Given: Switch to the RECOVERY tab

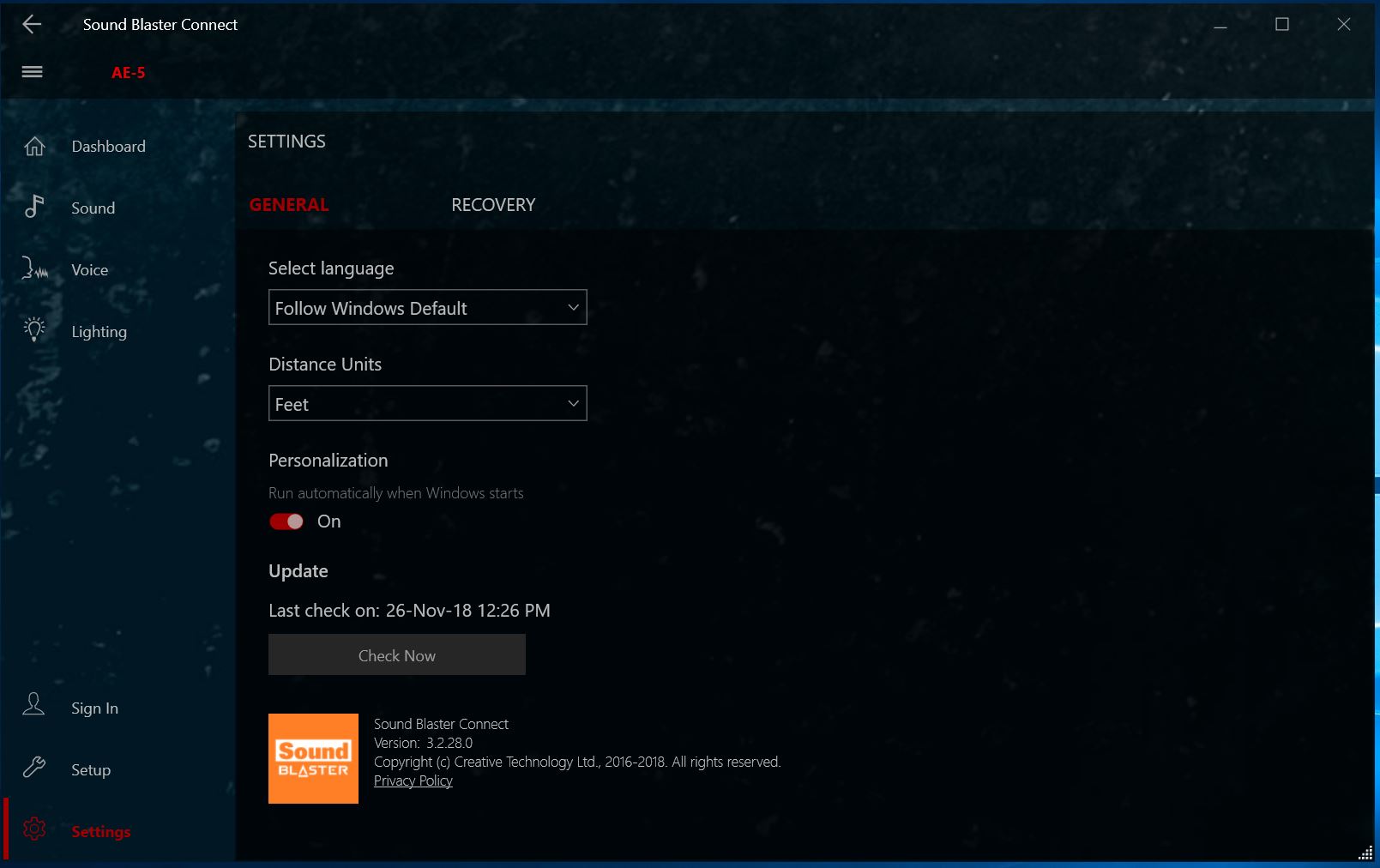Looking at the screenshot, I should pos(493,205).
